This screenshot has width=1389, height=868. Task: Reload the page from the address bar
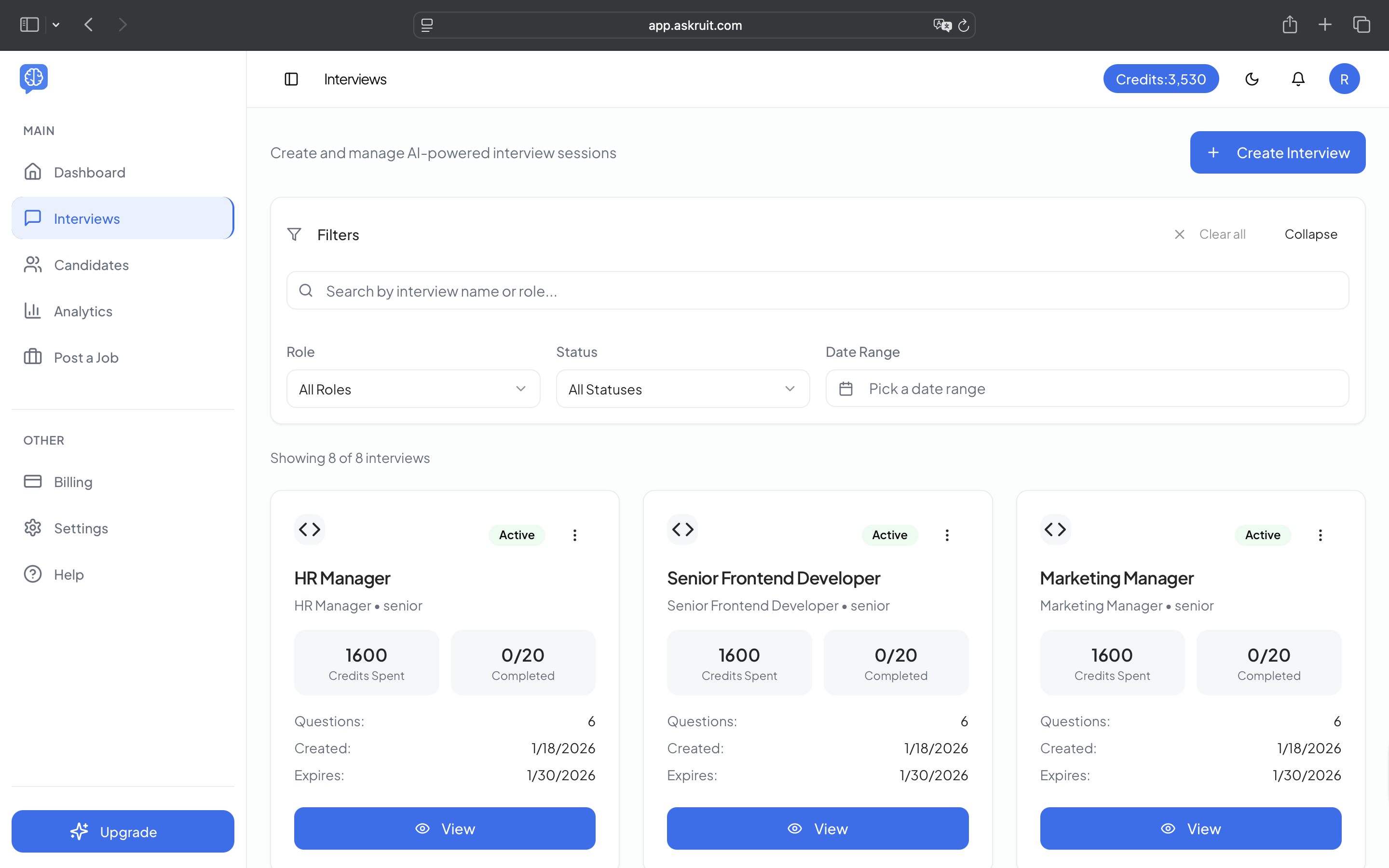click(964, 25)
